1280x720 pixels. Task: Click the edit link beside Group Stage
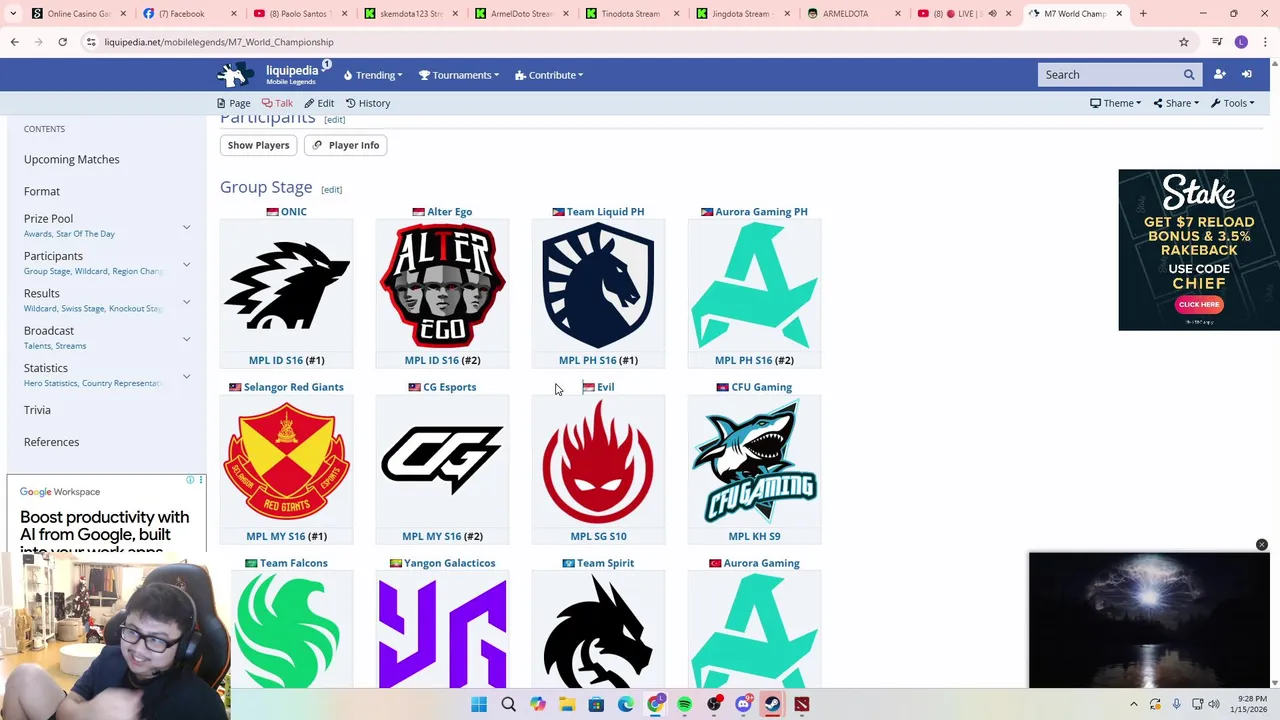(331, 190)
